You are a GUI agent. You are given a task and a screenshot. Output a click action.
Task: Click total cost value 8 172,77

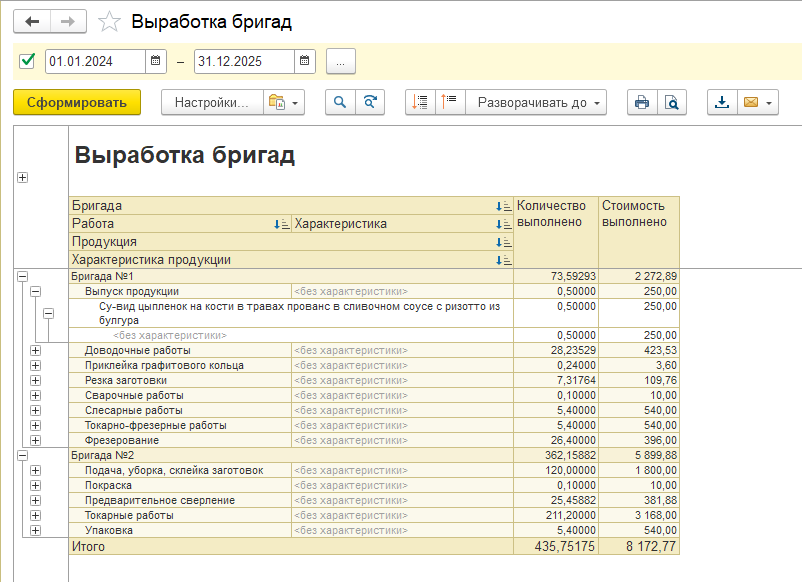point(639,546)
